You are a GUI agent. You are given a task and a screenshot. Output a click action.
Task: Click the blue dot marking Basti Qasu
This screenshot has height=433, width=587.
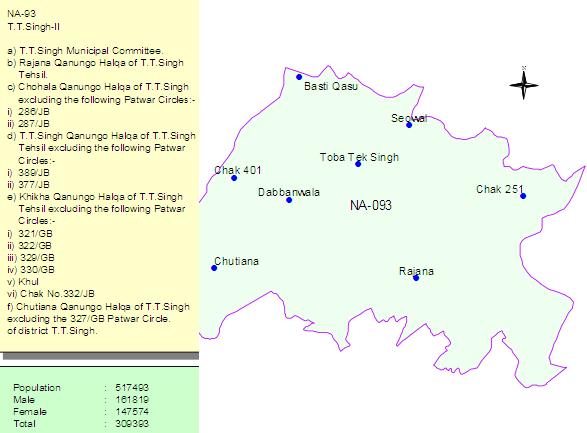click(299, 77)
